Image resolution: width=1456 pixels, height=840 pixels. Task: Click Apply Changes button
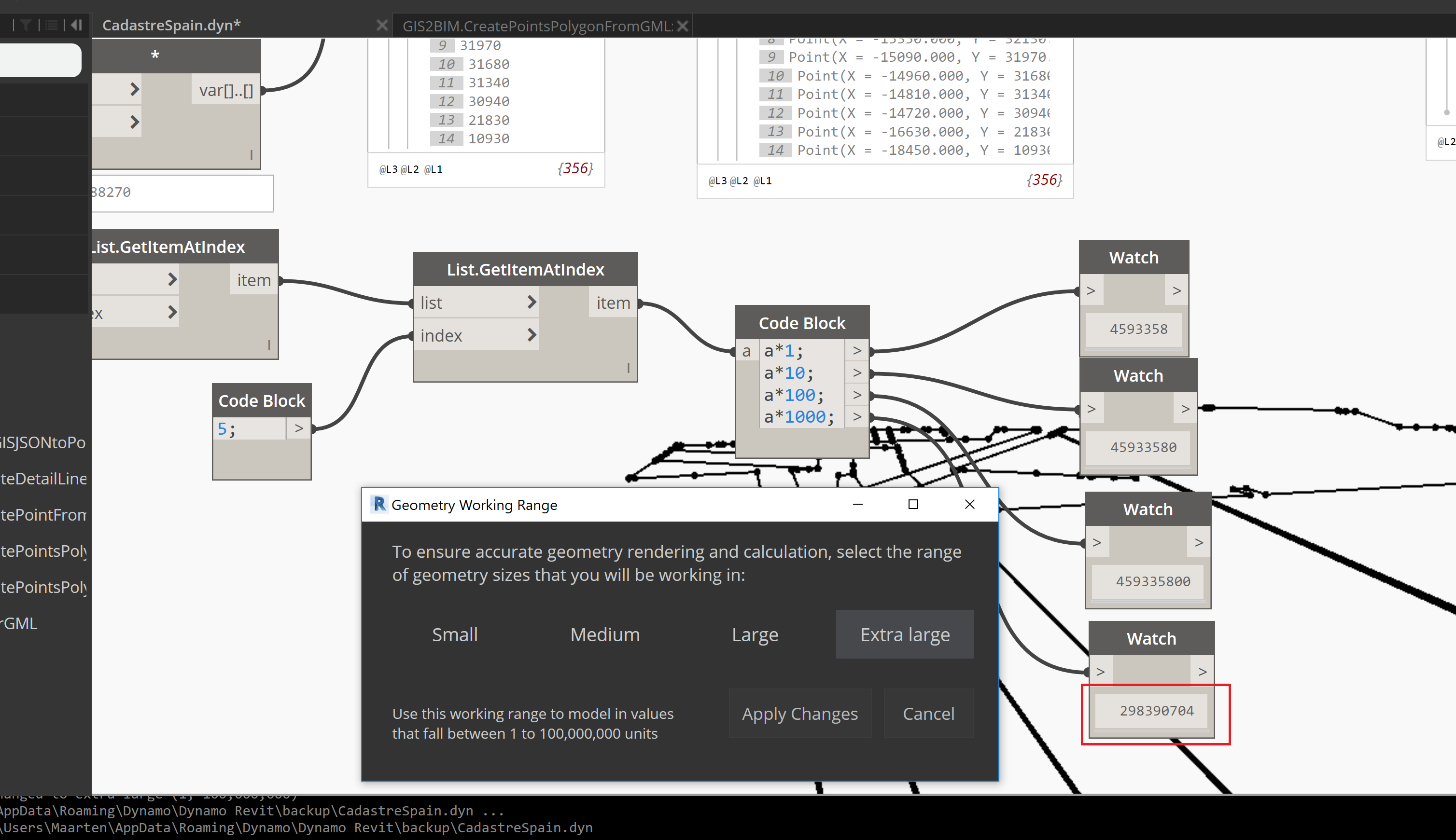pos(800,713)
